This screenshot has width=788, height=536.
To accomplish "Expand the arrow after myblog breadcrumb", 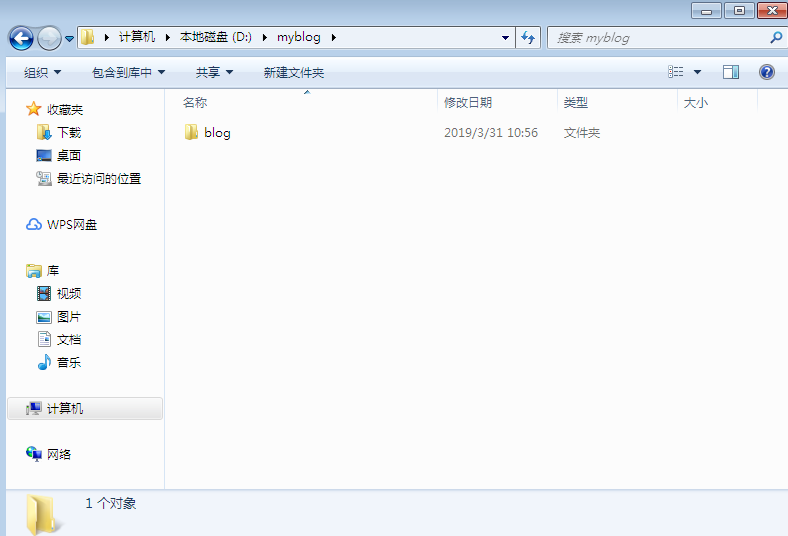I will [x=334, y=37].
